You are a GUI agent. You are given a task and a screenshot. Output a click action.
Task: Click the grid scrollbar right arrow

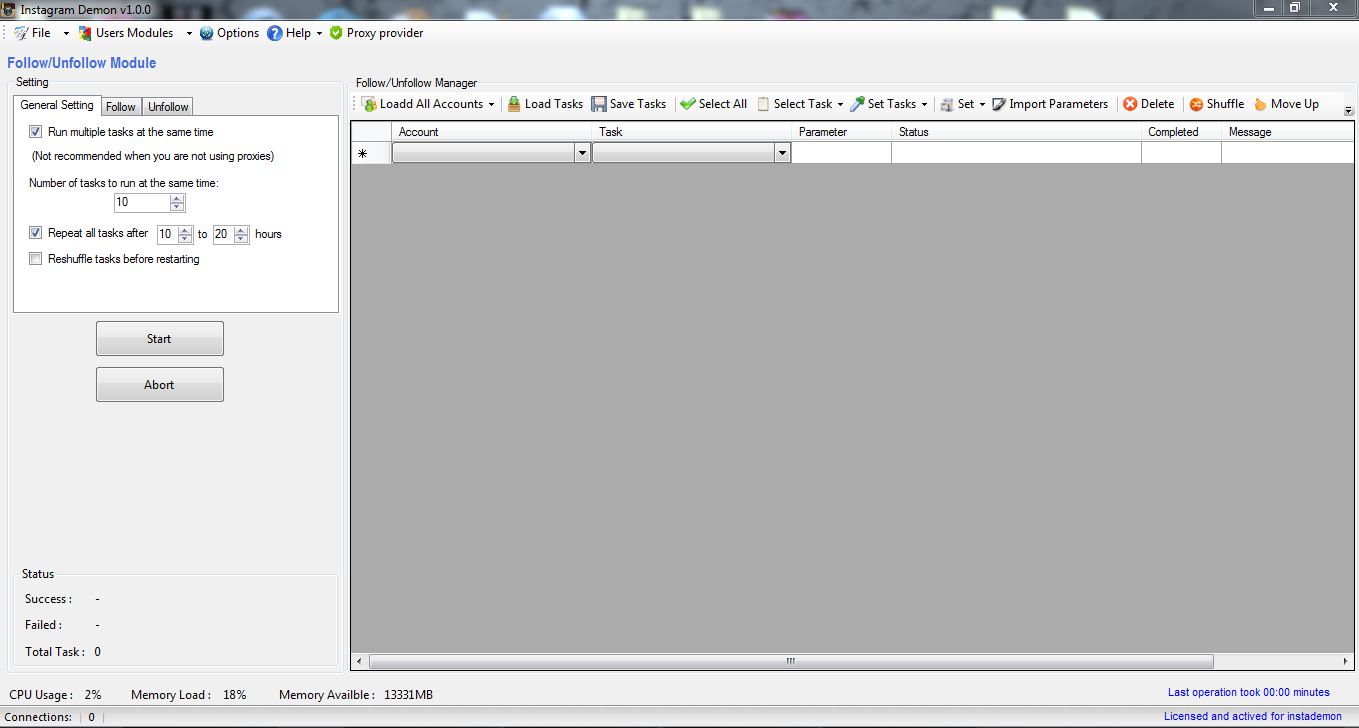point(1346,662)
